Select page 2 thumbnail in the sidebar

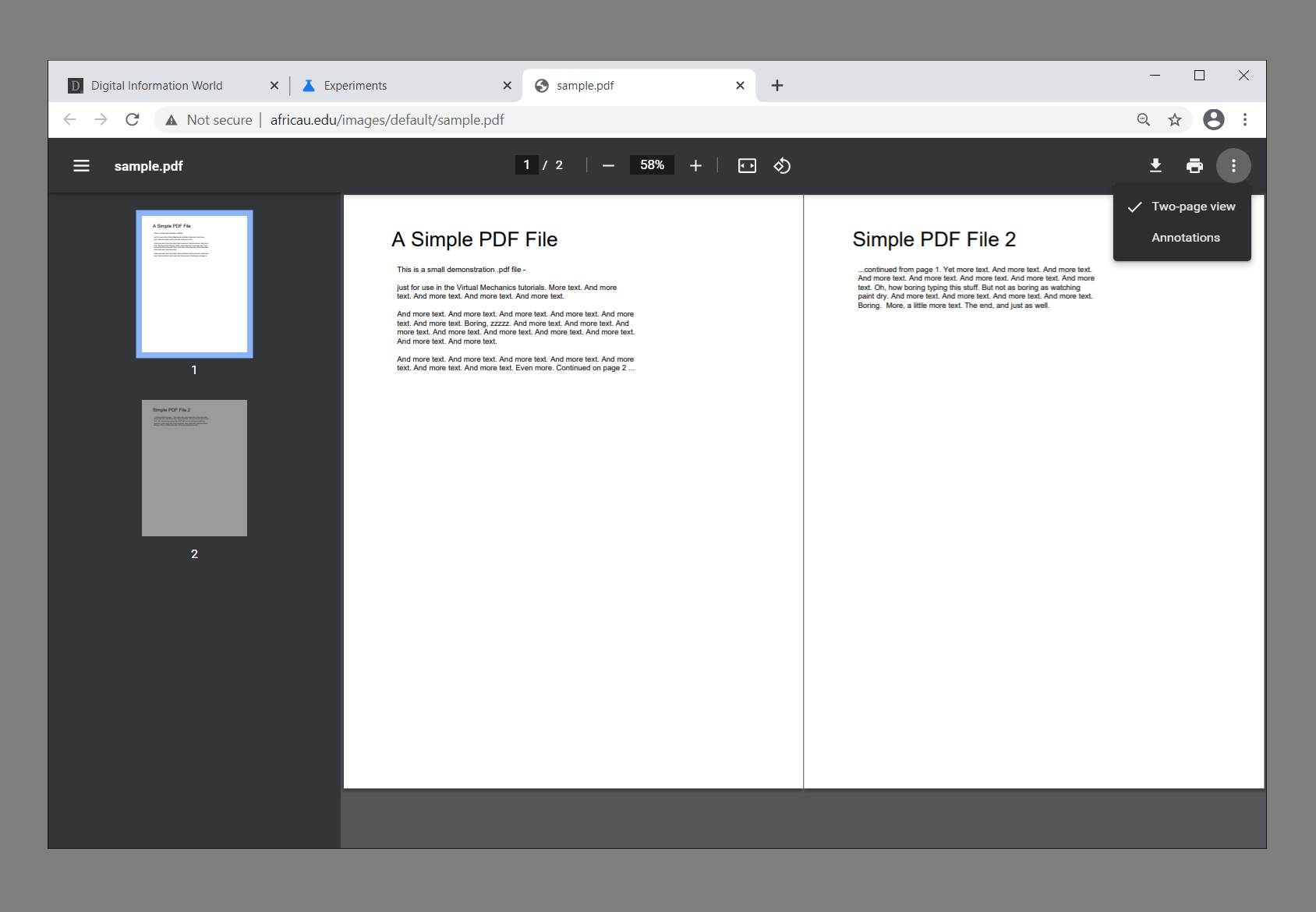[194, 468]
